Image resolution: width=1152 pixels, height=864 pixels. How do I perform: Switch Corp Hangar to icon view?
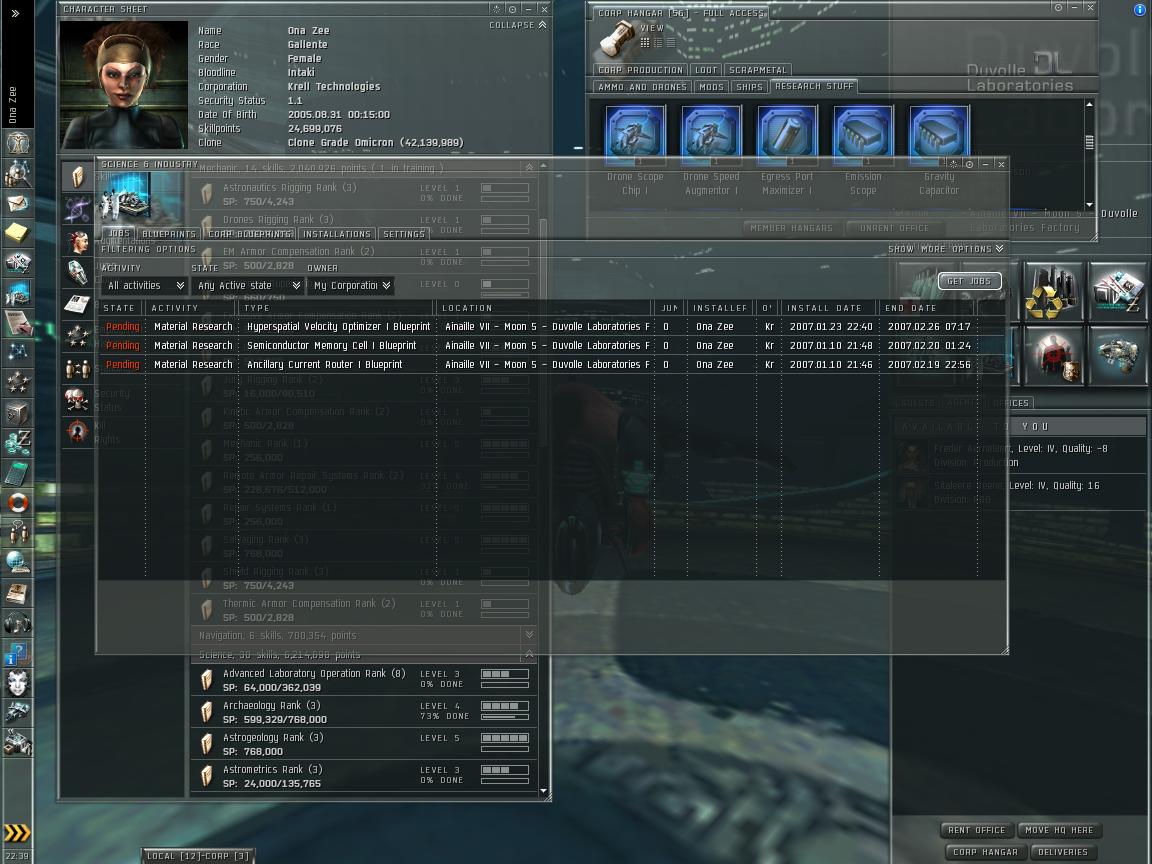[x=644, y=43]
